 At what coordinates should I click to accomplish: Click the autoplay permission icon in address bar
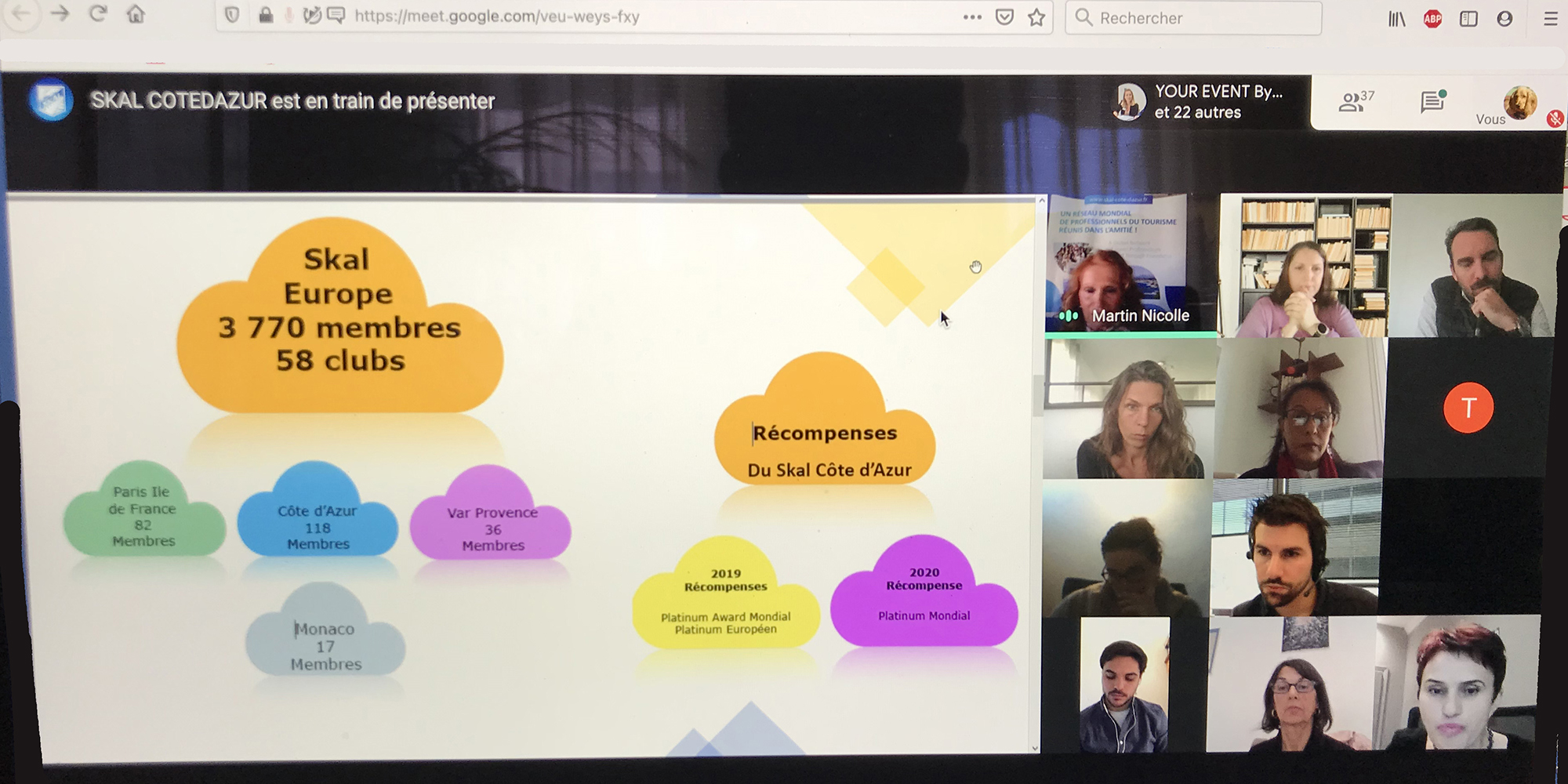click(312, 16)
